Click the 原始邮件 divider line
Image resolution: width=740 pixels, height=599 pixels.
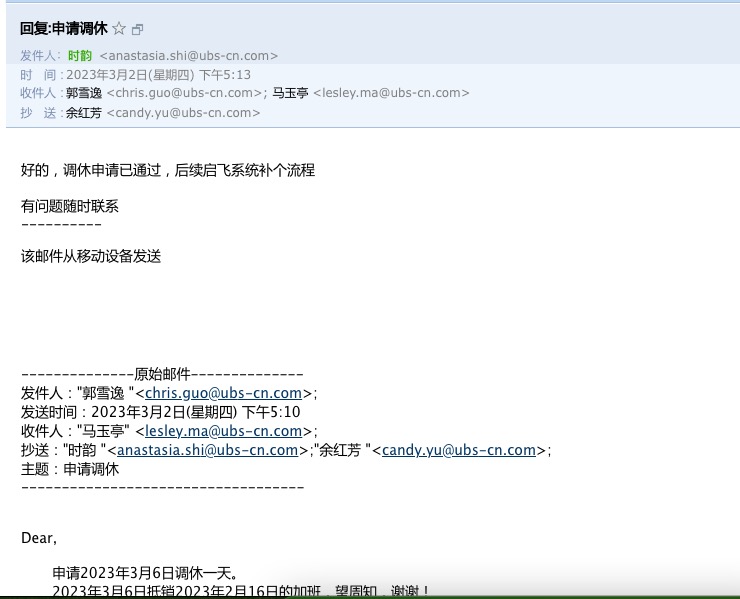(x=162, y=374)
